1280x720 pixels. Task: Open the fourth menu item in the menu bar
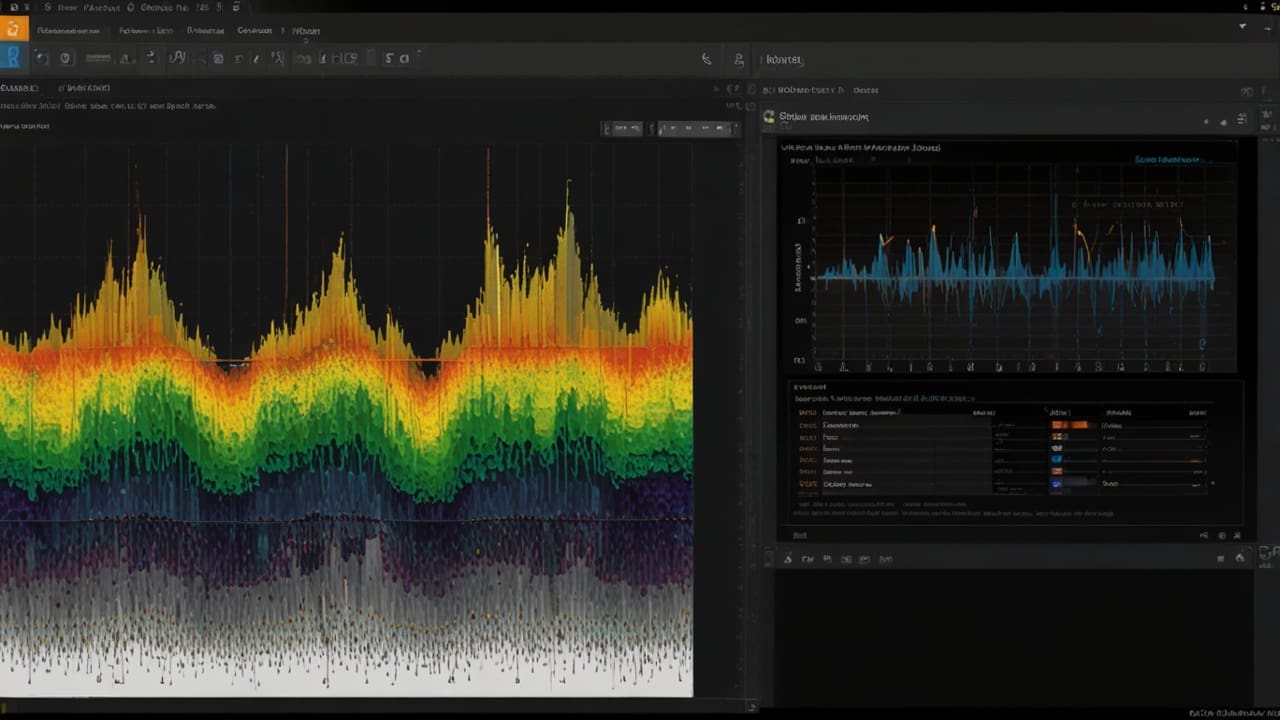255,31
